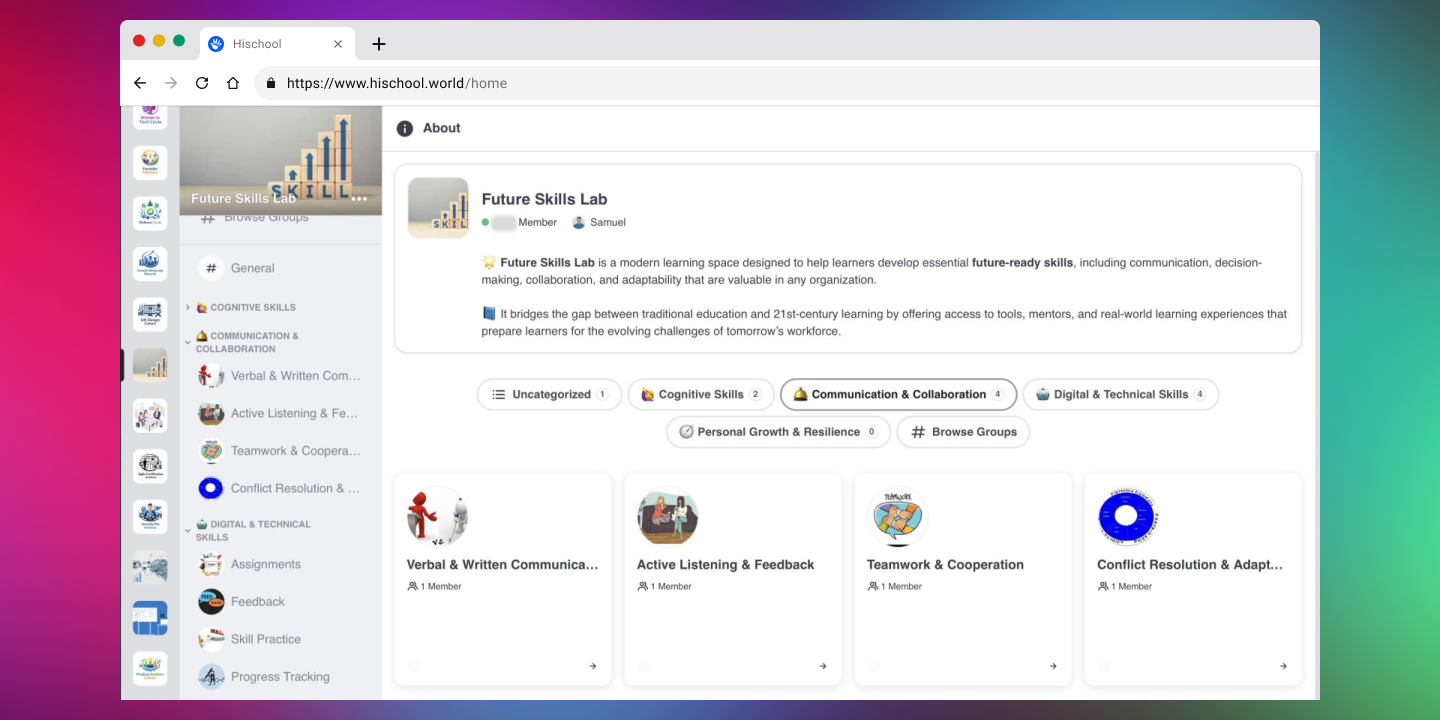The image size is (1440, 720).
Task: Click the Verbal & Written Communica… card title
Action: (x=503, y=565)
